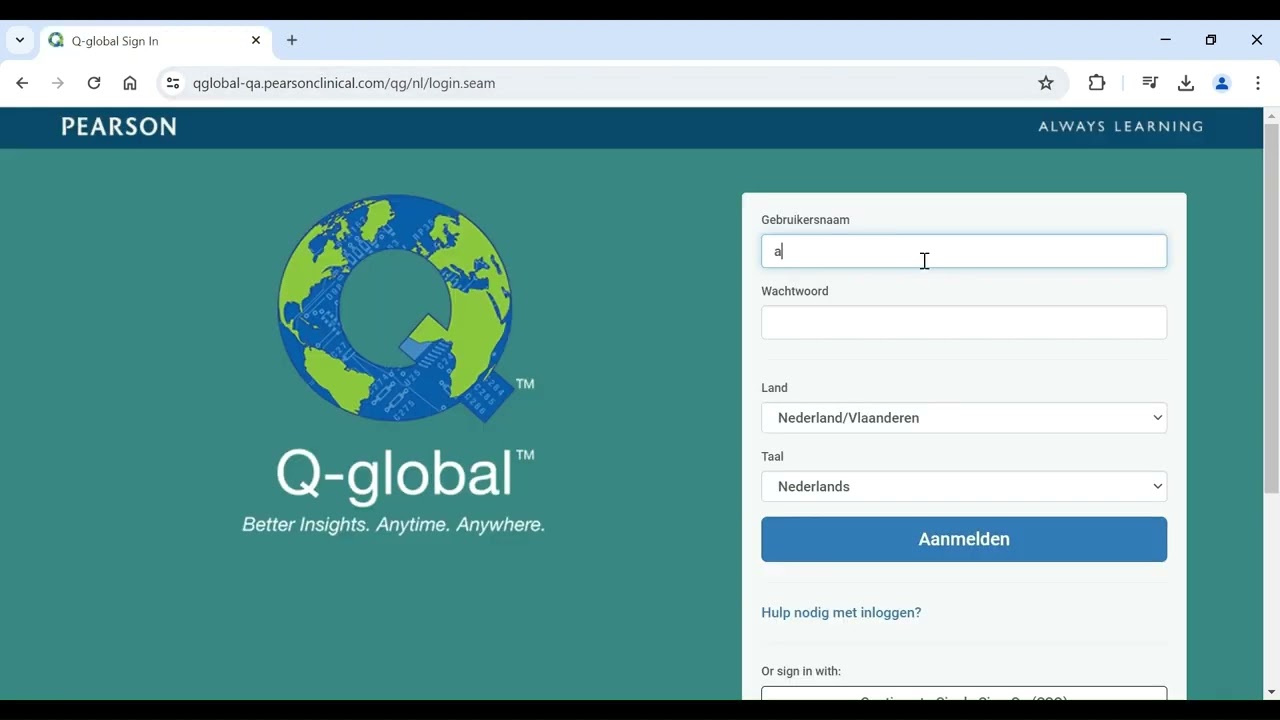
Task: Open the tab search dropdown arrow
Action: click(20, 41)
